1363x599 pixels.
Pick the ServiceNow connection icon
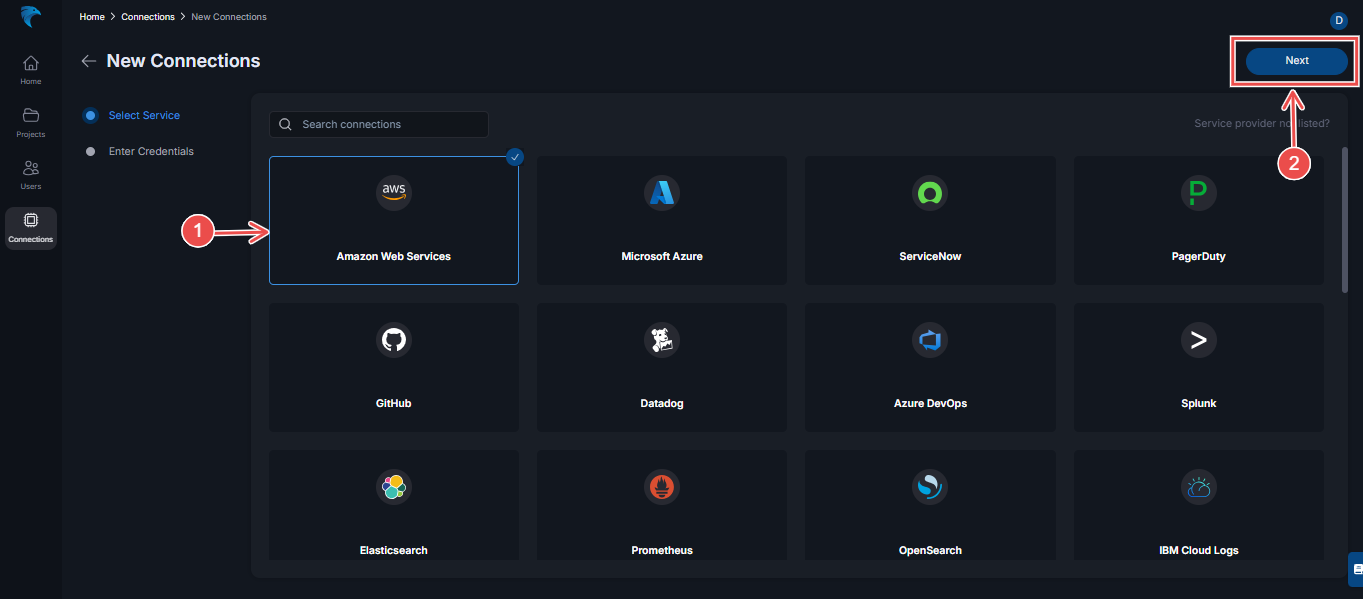929,192
